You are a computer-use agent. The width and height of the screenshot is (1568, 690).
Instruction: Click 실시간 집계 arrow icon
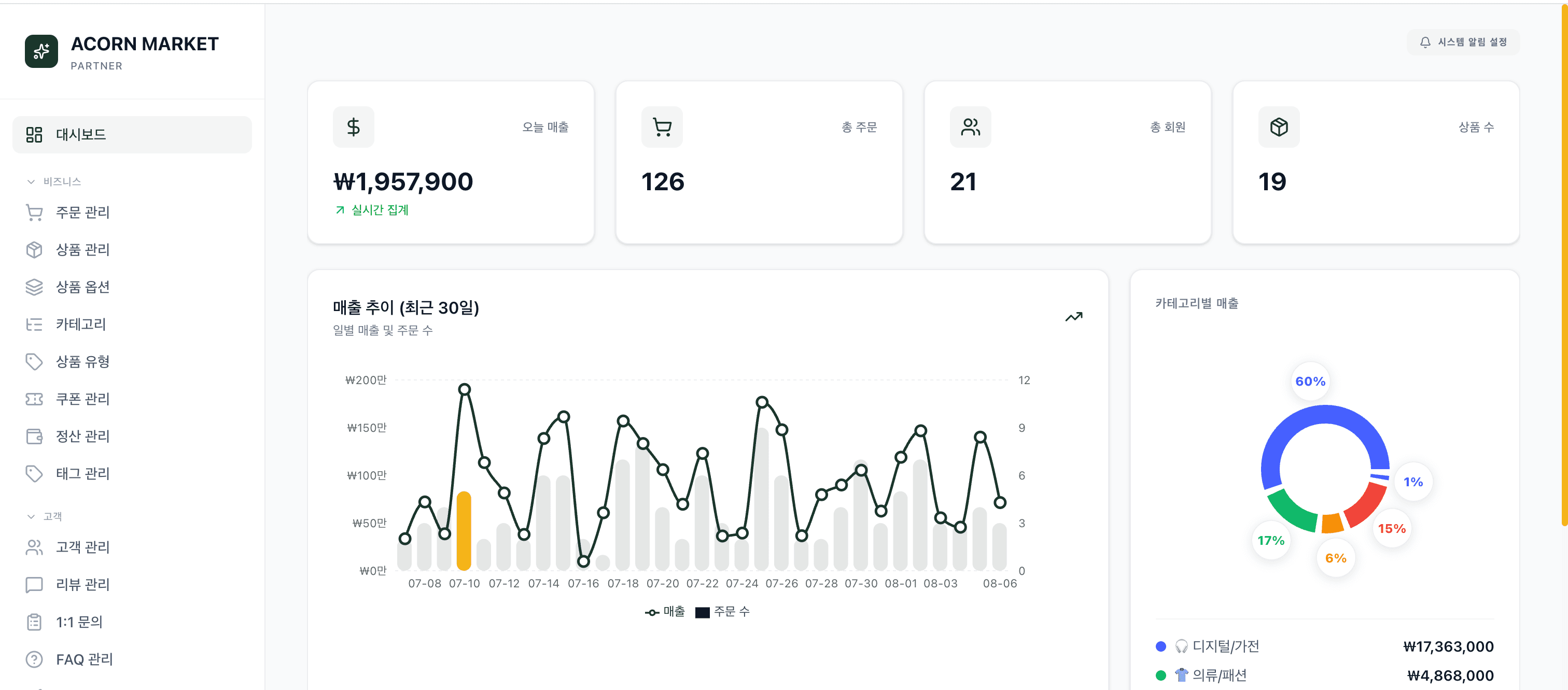click(340, 210)
